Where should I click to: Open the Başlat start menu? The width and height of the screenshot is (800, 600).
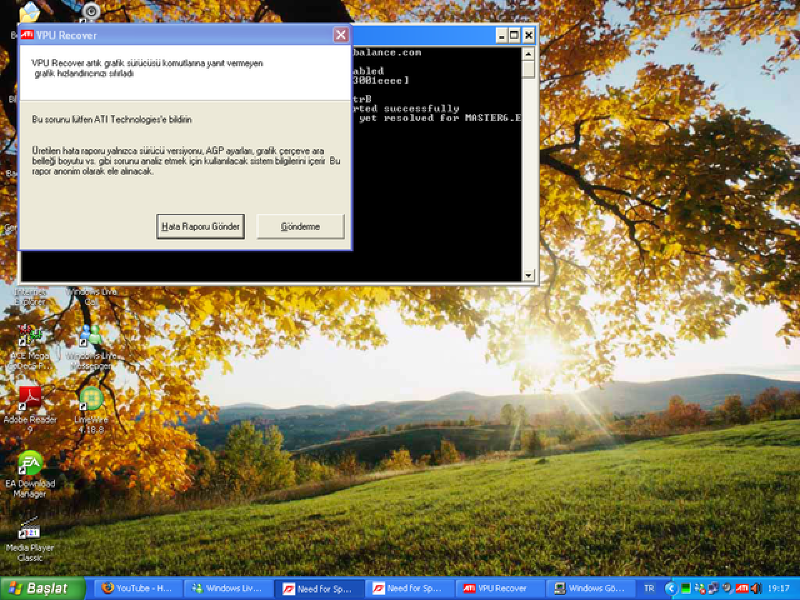(x=42, y=588)
